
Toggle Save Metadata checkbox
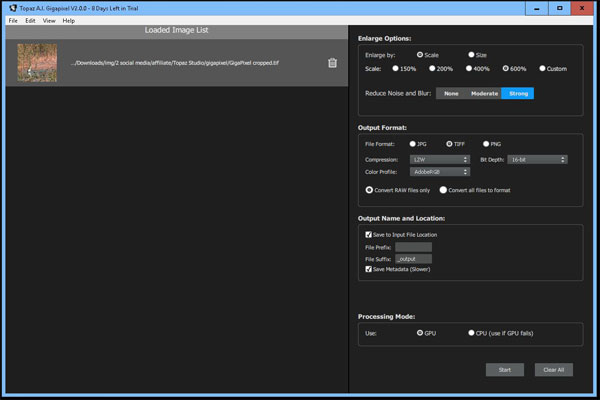[369, 269]
